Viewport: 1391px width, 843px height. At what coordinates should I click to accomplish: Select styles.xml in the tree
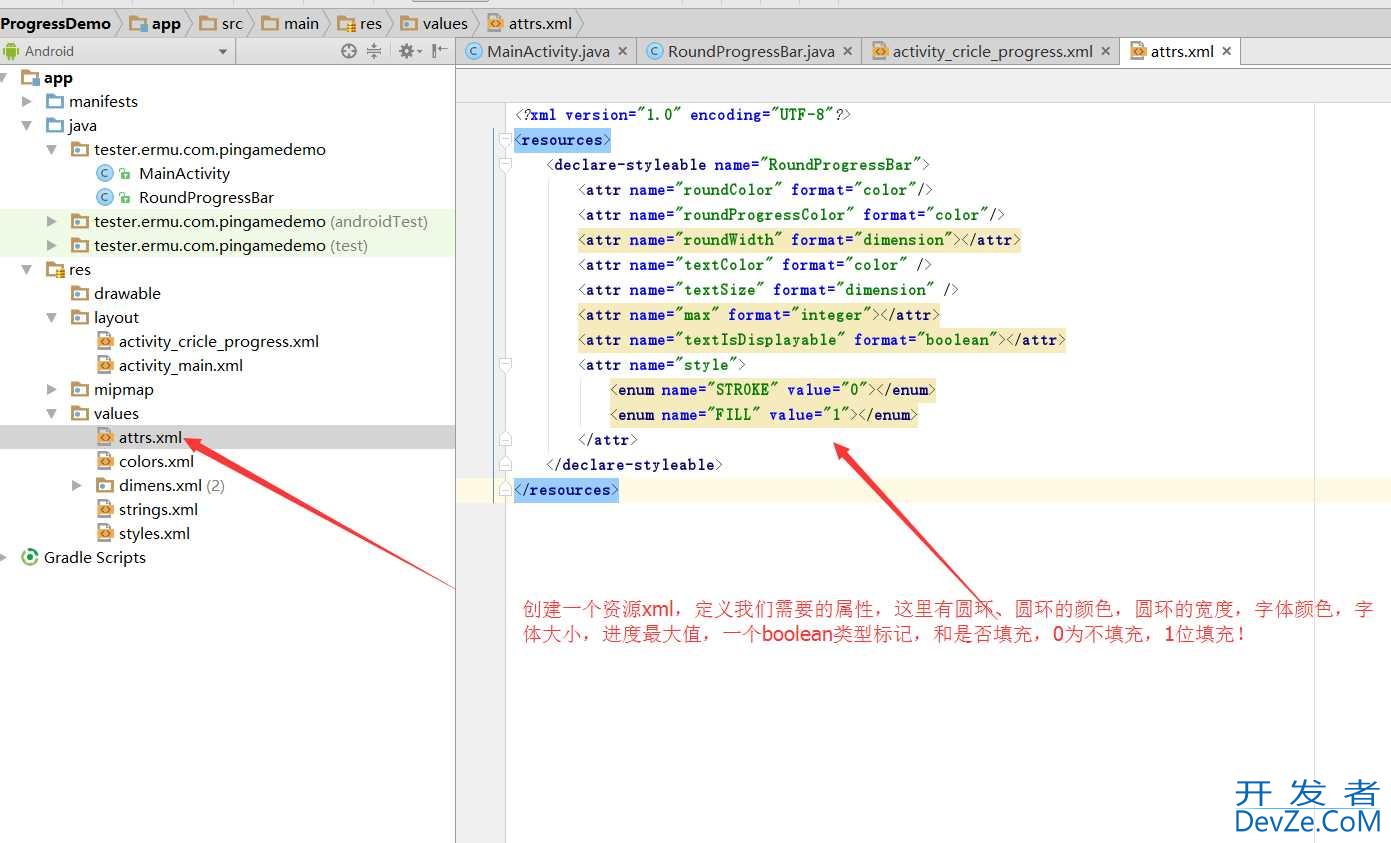154,533
